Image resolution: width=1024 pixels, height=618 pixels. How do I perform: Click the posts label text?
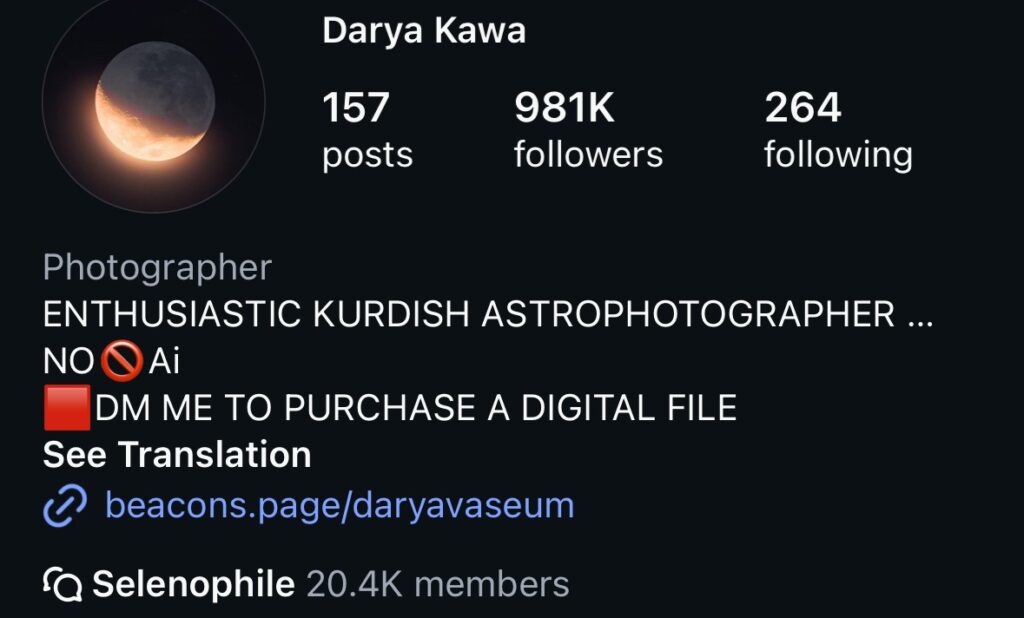pos(368,156)
